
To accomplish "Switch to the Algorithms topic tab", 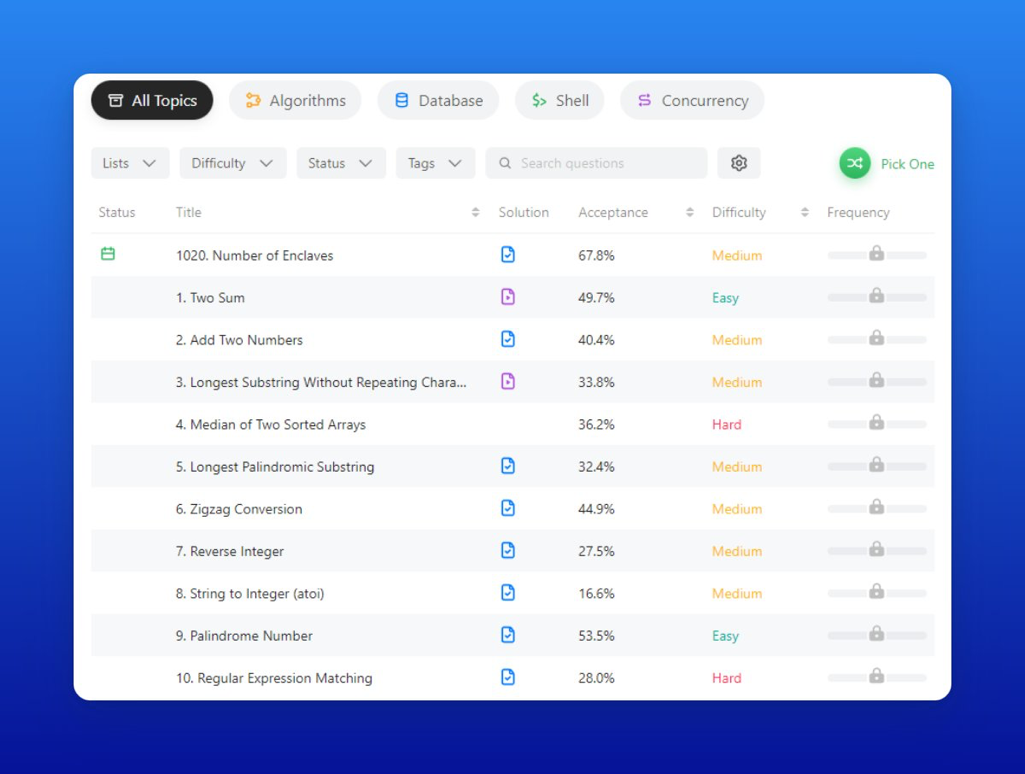I will pos(295,101).
